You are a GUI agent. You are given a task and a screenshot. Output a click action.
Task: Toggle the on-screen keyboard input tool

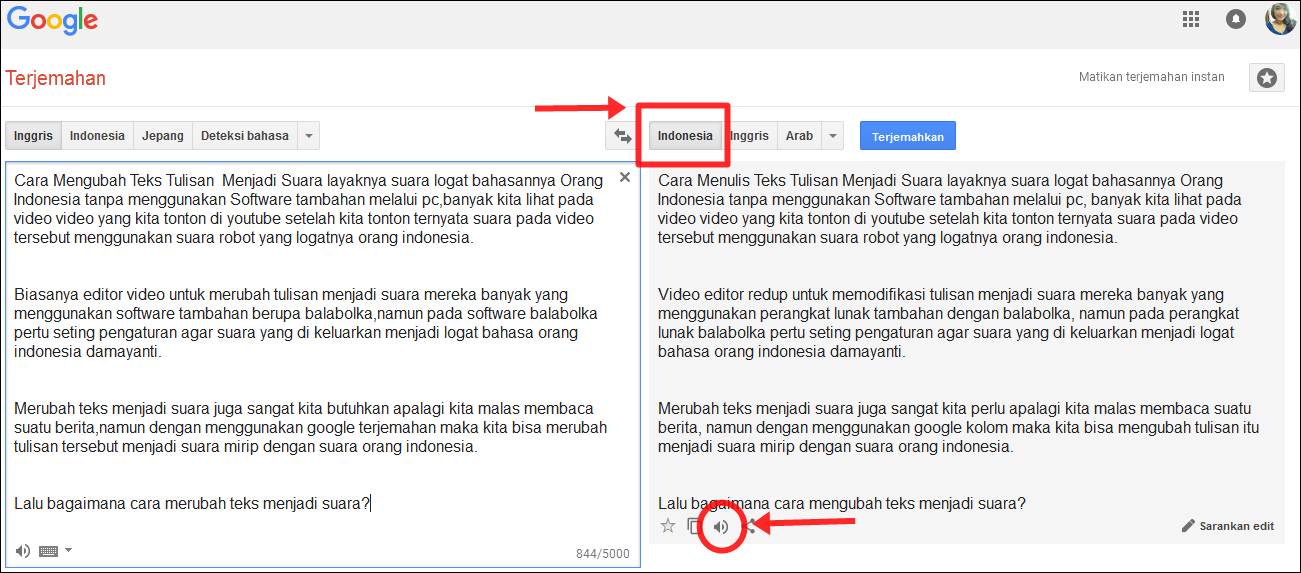[48, 551]
